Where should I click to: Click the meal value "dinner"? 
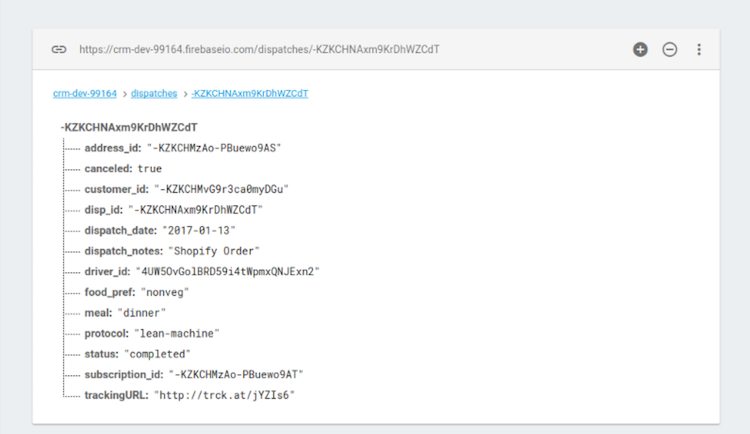[x=142, y=313]
